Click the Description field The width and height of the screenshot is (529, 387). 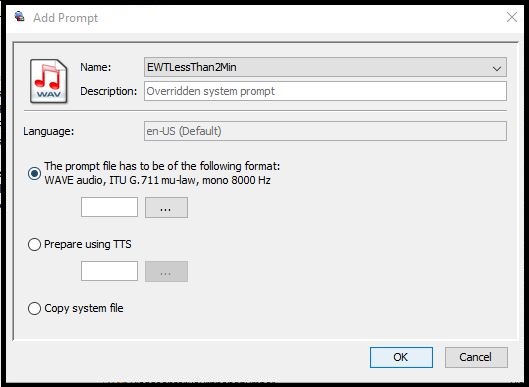[x=325, y=91]
